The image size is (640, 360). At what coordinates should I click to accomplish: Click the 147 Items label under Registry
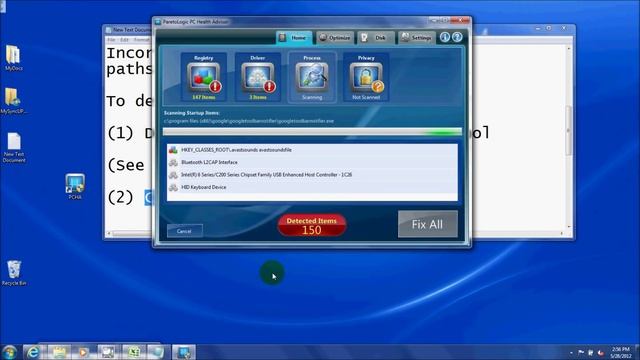(204, 98)
